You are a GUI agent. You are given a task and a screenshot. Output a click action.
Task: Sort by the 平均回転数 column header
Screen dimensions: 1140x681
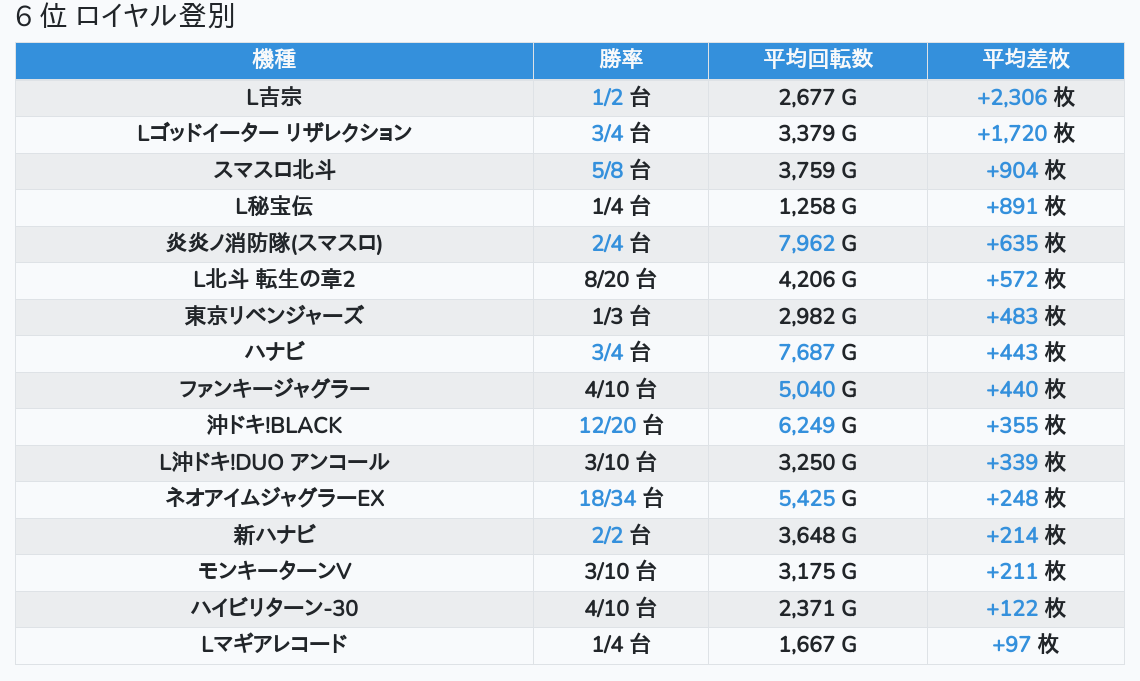point(817,60)
